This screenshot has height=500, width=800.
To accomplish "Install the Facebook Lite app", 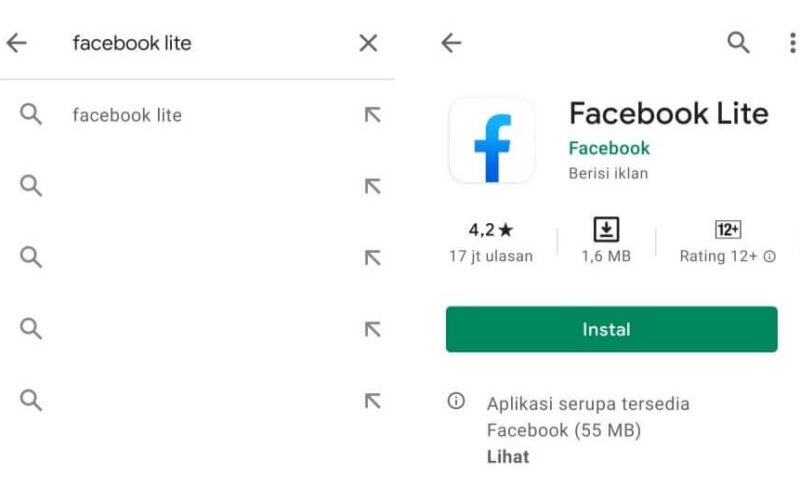I will pos(611,329).
